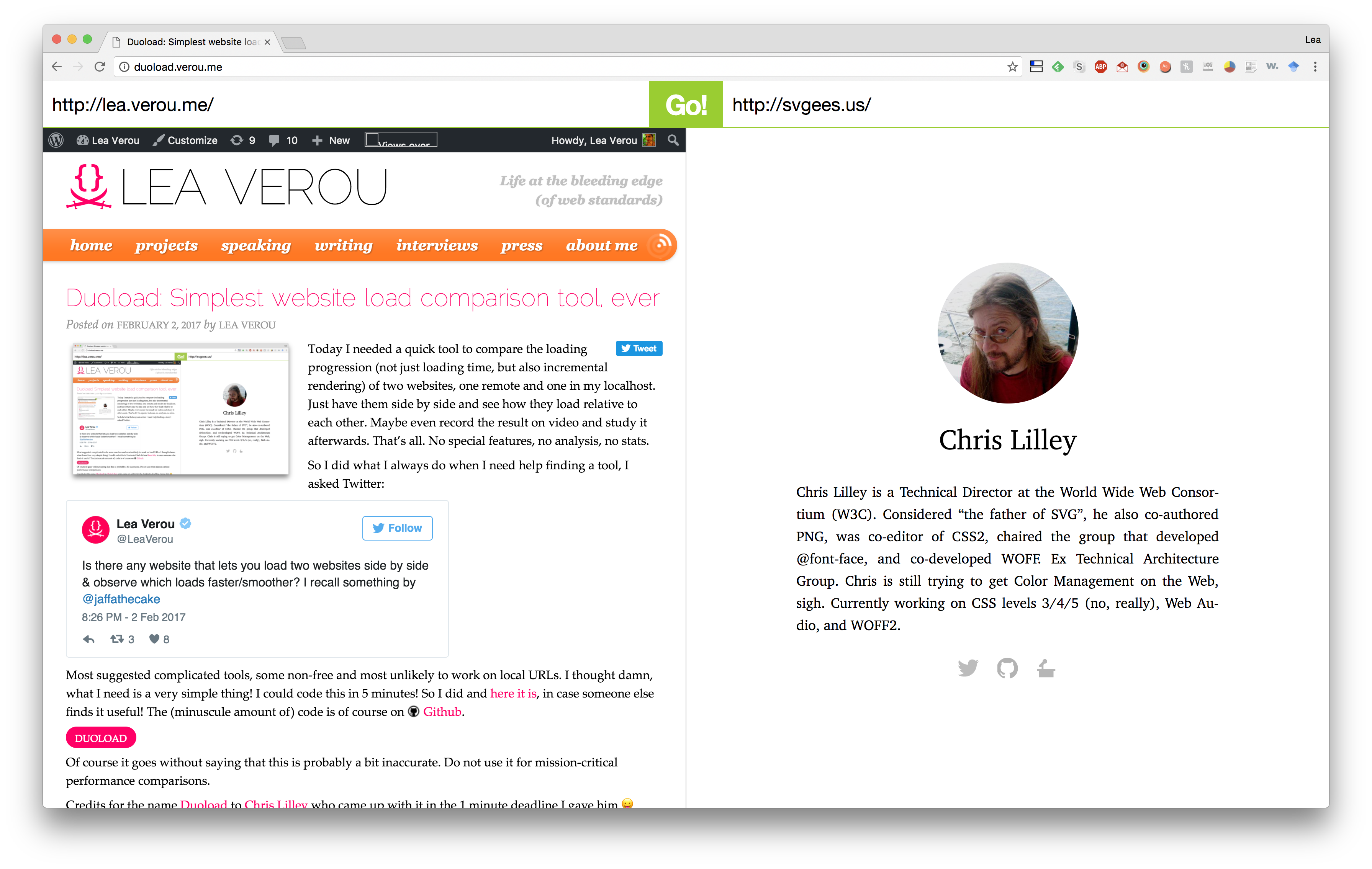Click the GitHub icon on Chris Lilley profile
This screenshot has height=869, width=1372.
(1006, 668)
